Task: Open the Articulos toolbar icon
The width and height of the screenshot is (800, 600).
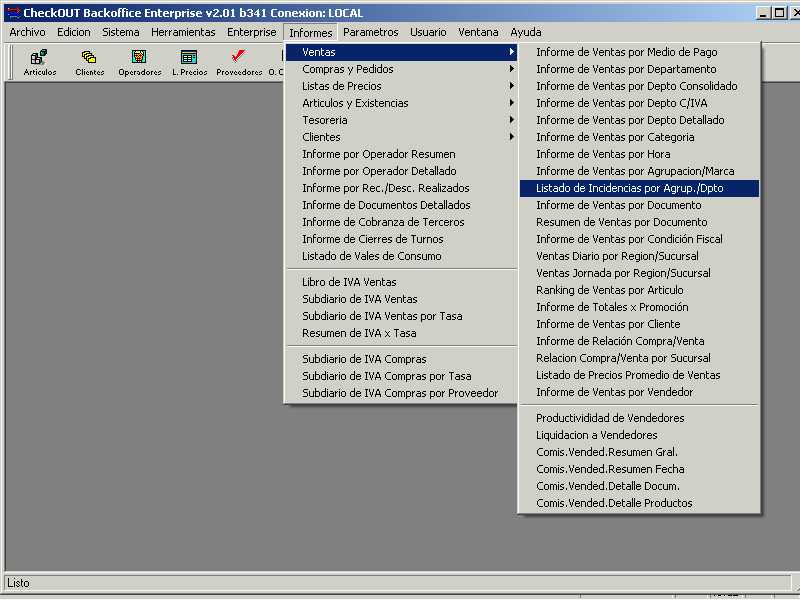Action: click(39, 62)
